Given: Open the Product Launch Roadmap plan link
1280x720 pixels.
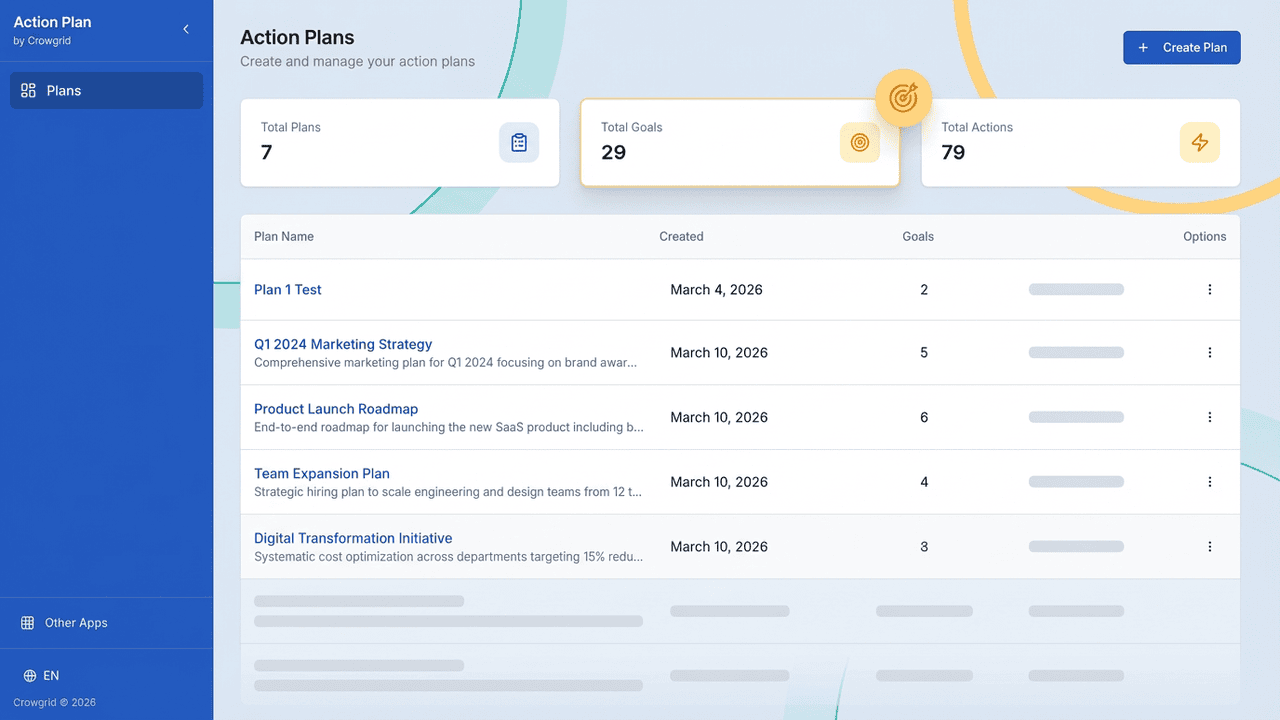Looking at the screenshot, I should point(336,409).
